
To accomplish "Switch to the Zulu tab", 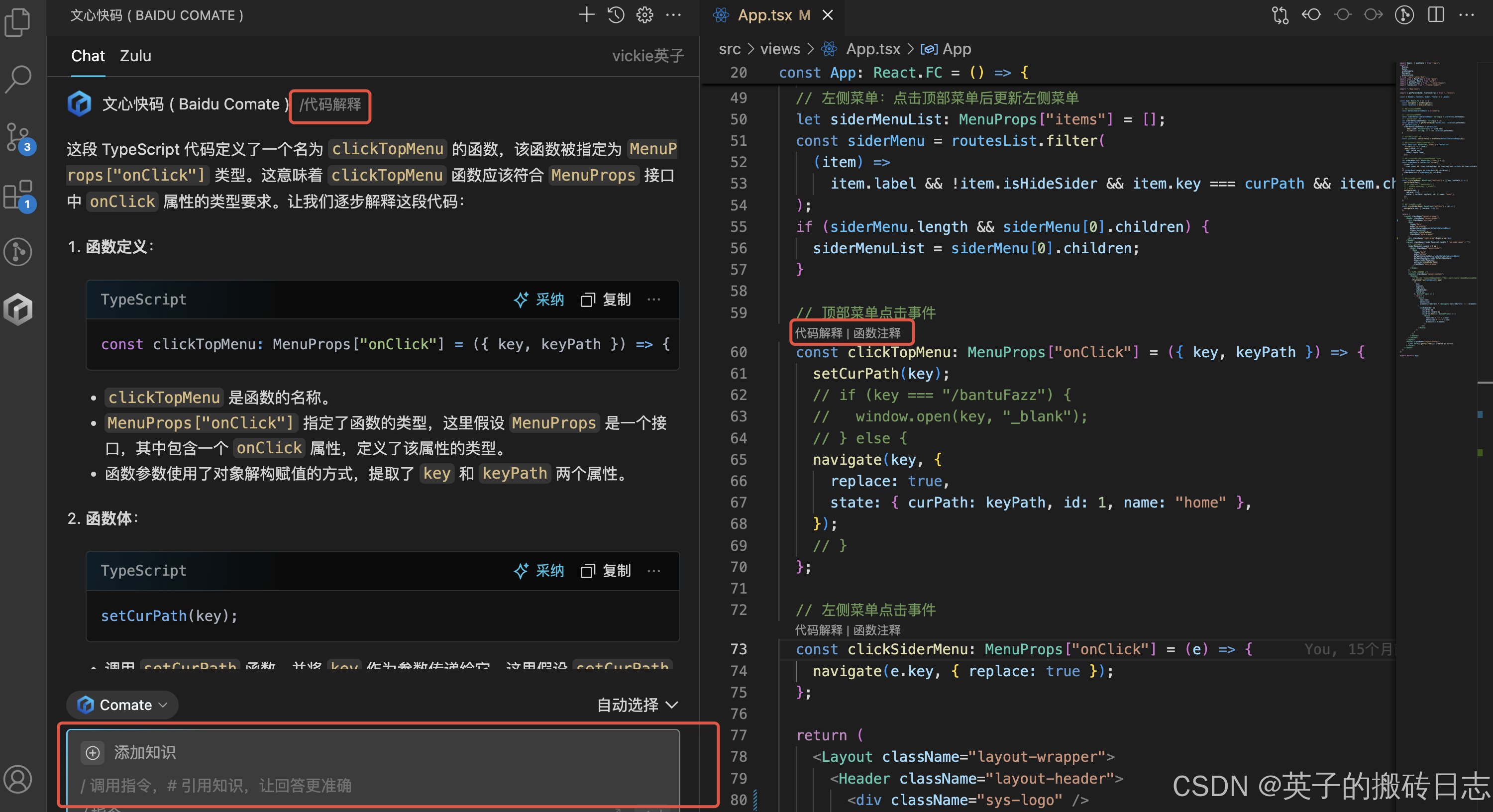I will [x=135, y=56].
